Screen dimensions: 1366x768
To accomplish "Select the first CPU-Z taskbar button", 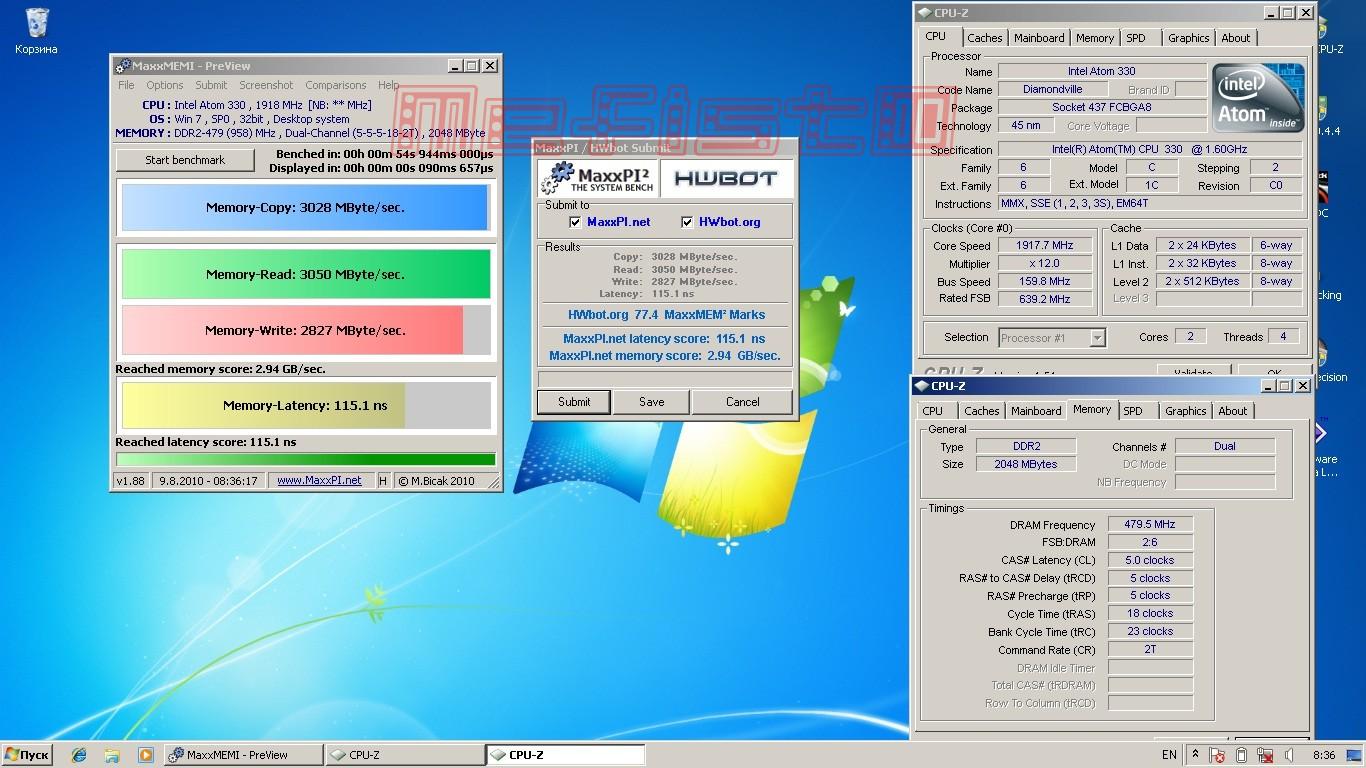I will tap(404, 755).
